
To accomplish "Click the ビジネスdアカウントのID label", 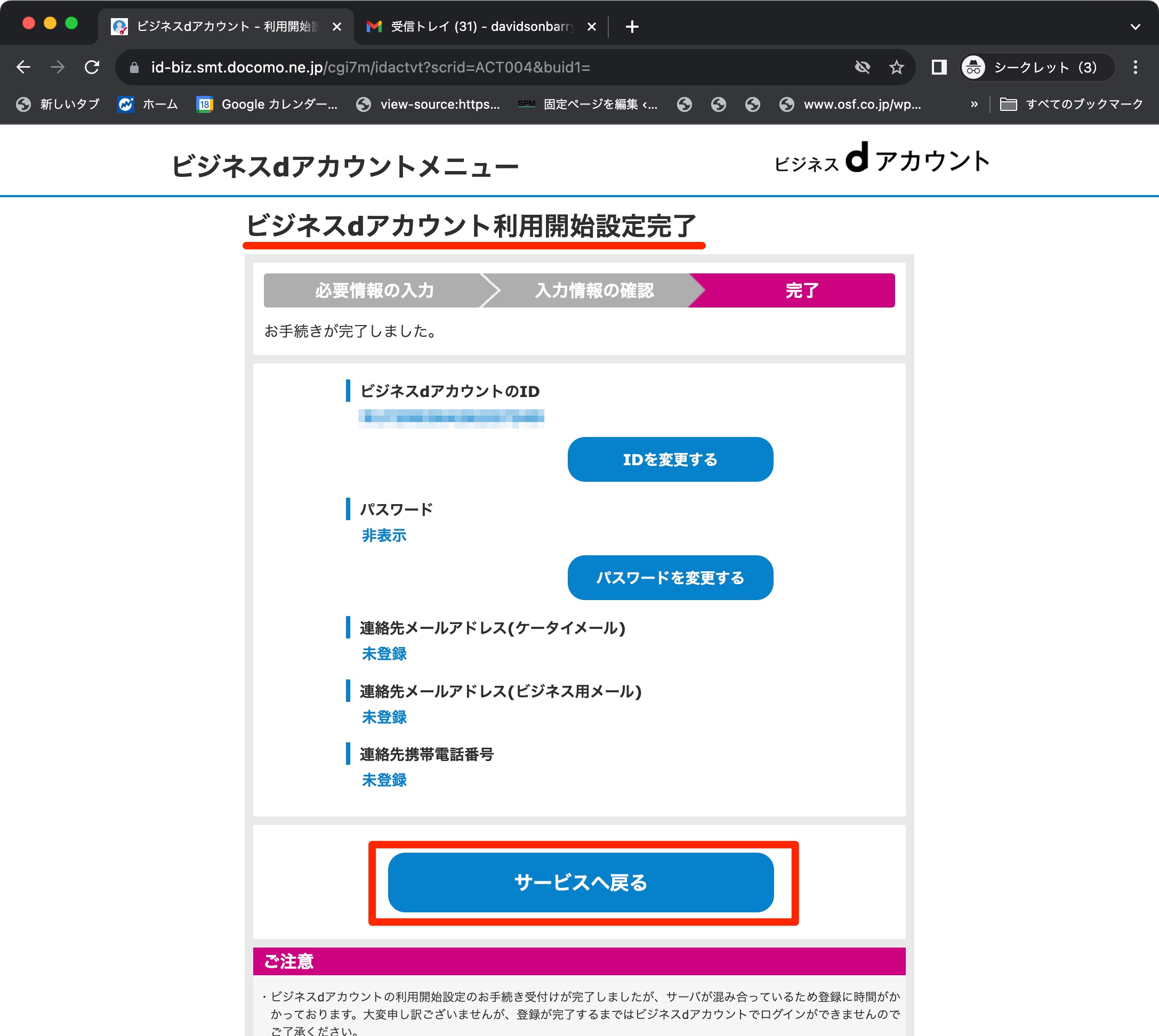I will [x=449, y=391].
